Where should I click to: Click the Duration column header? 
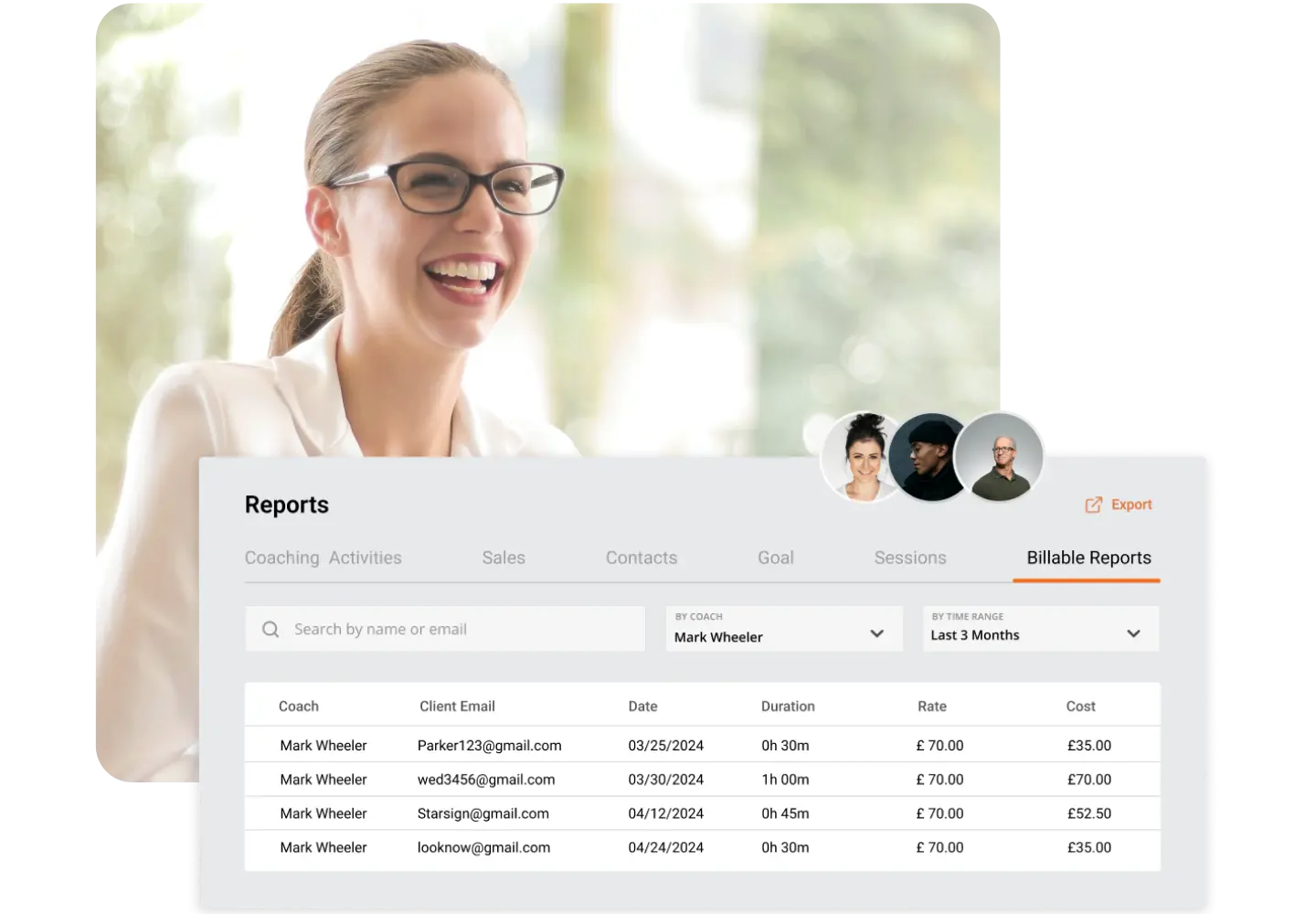(x=788, y=707)
